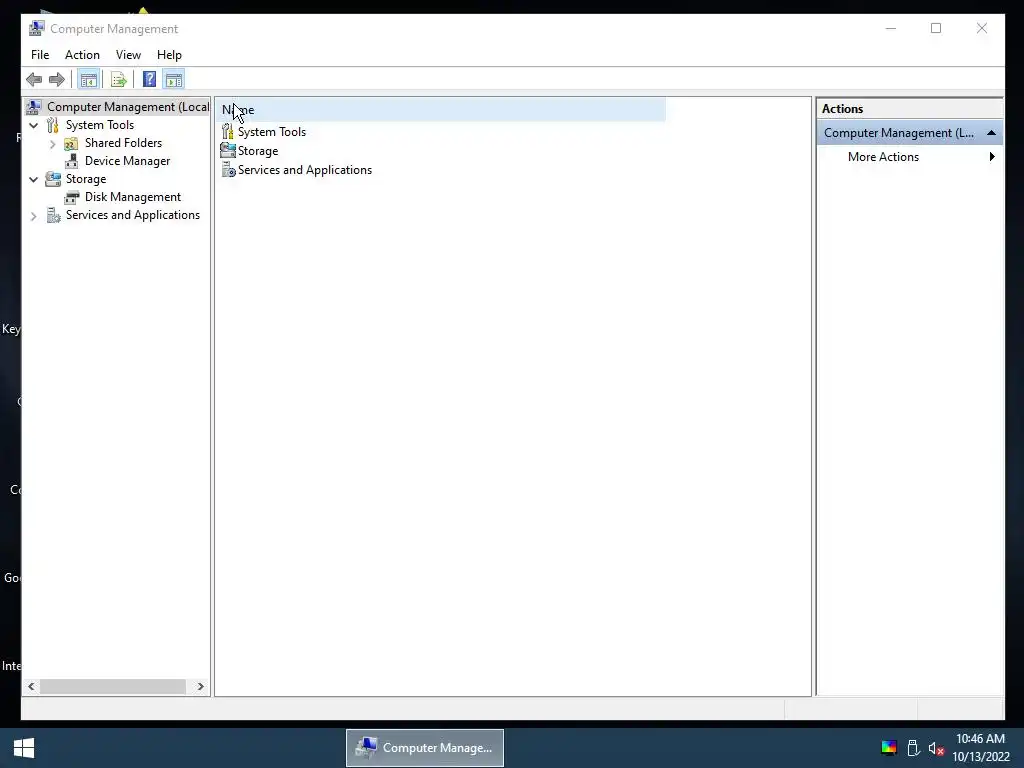Click the Device Manager icon in the tree
Viewport: 1024px width, 768px height.
click(71, 161)
